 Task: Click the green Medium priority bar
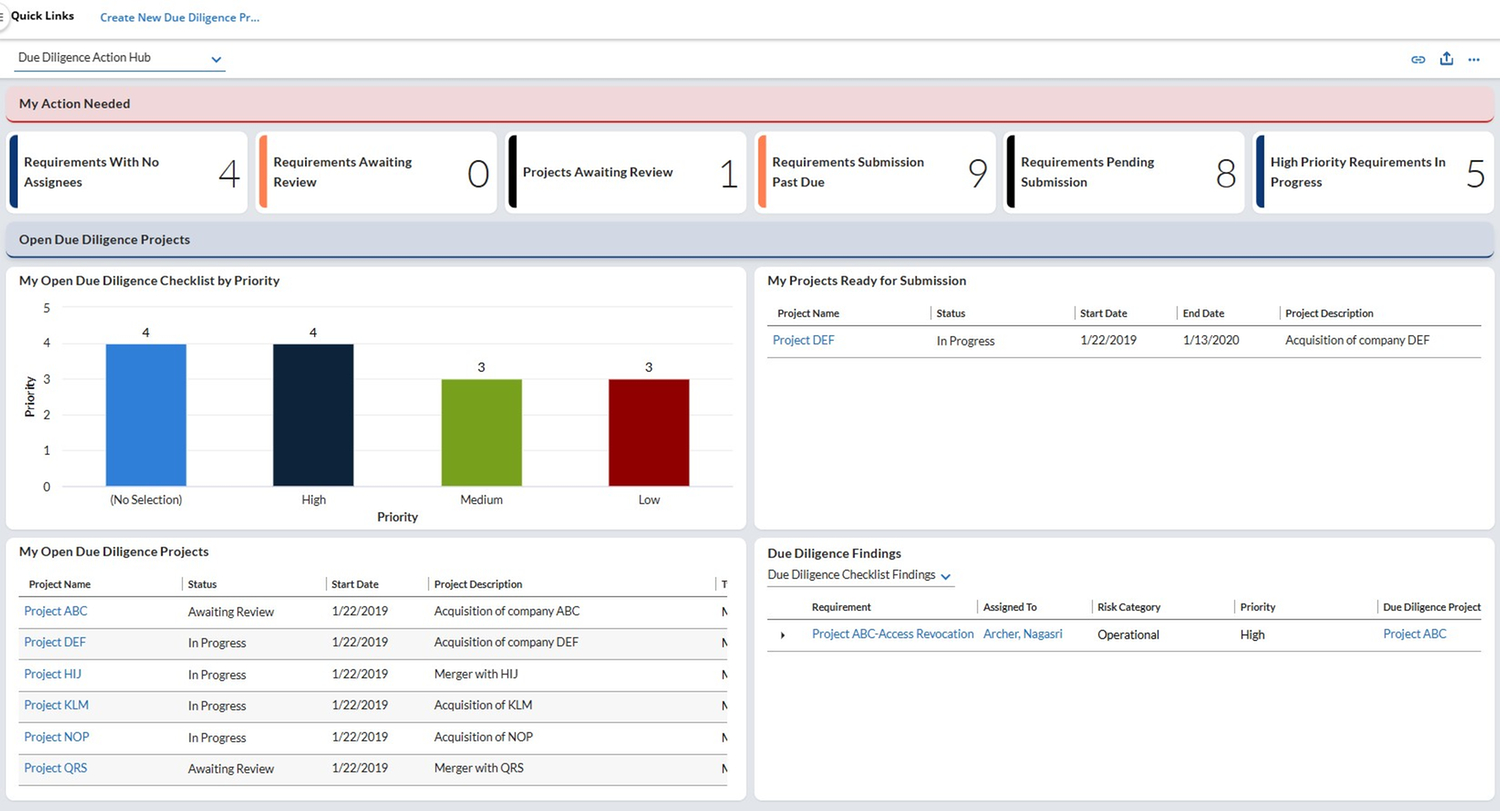coord(481,433)
